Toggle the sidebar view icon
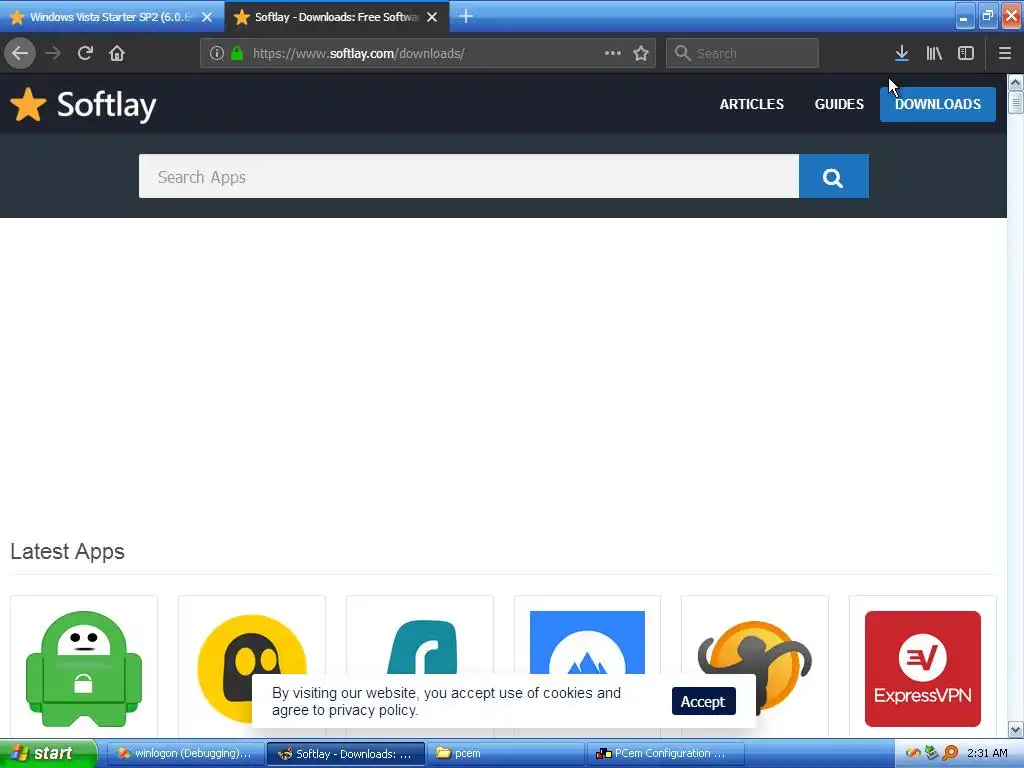This screenshot has width=1024, height=768. pos(966,53)
